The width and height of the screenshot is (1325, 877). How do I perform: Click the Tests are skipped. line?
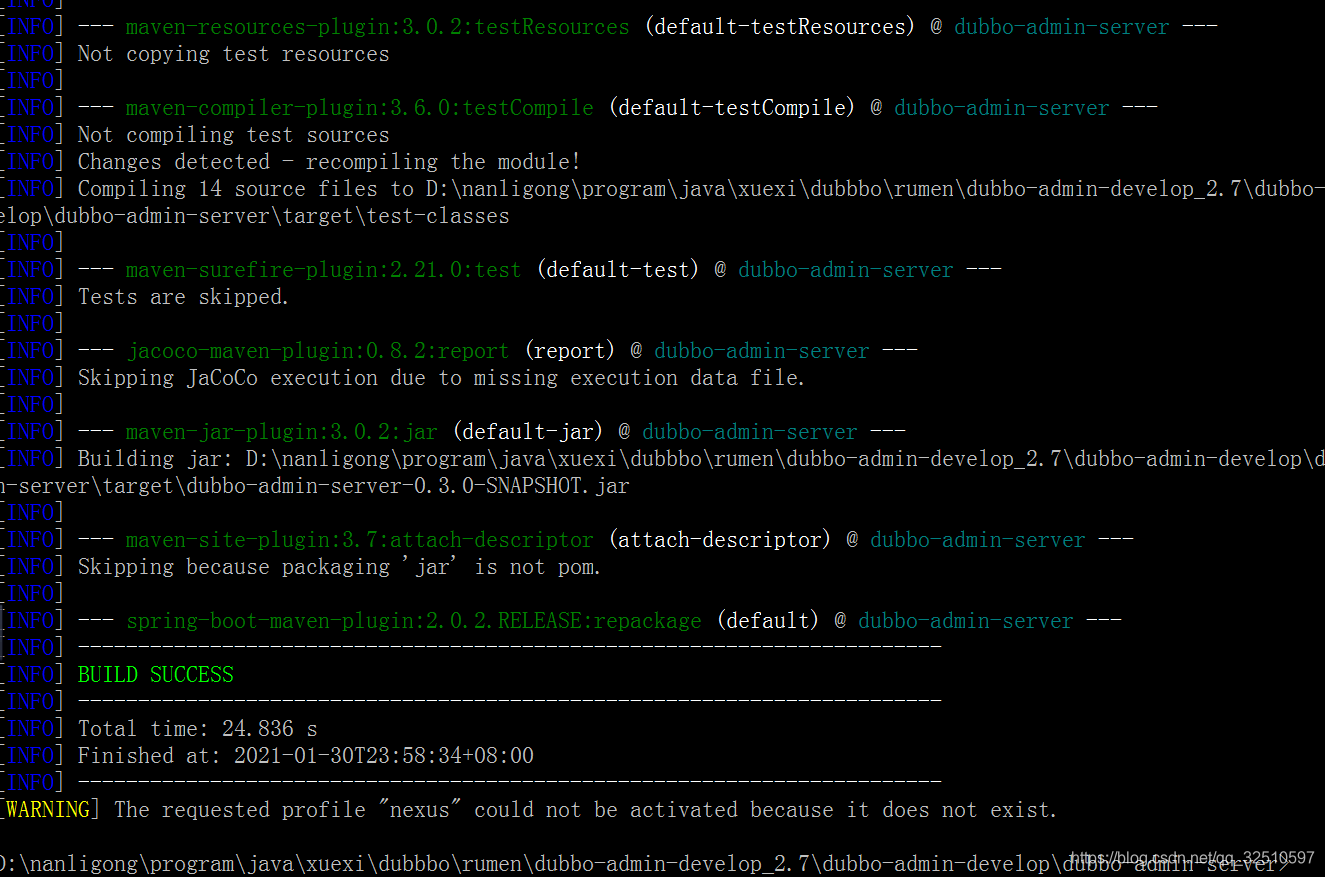click(183, 297)
